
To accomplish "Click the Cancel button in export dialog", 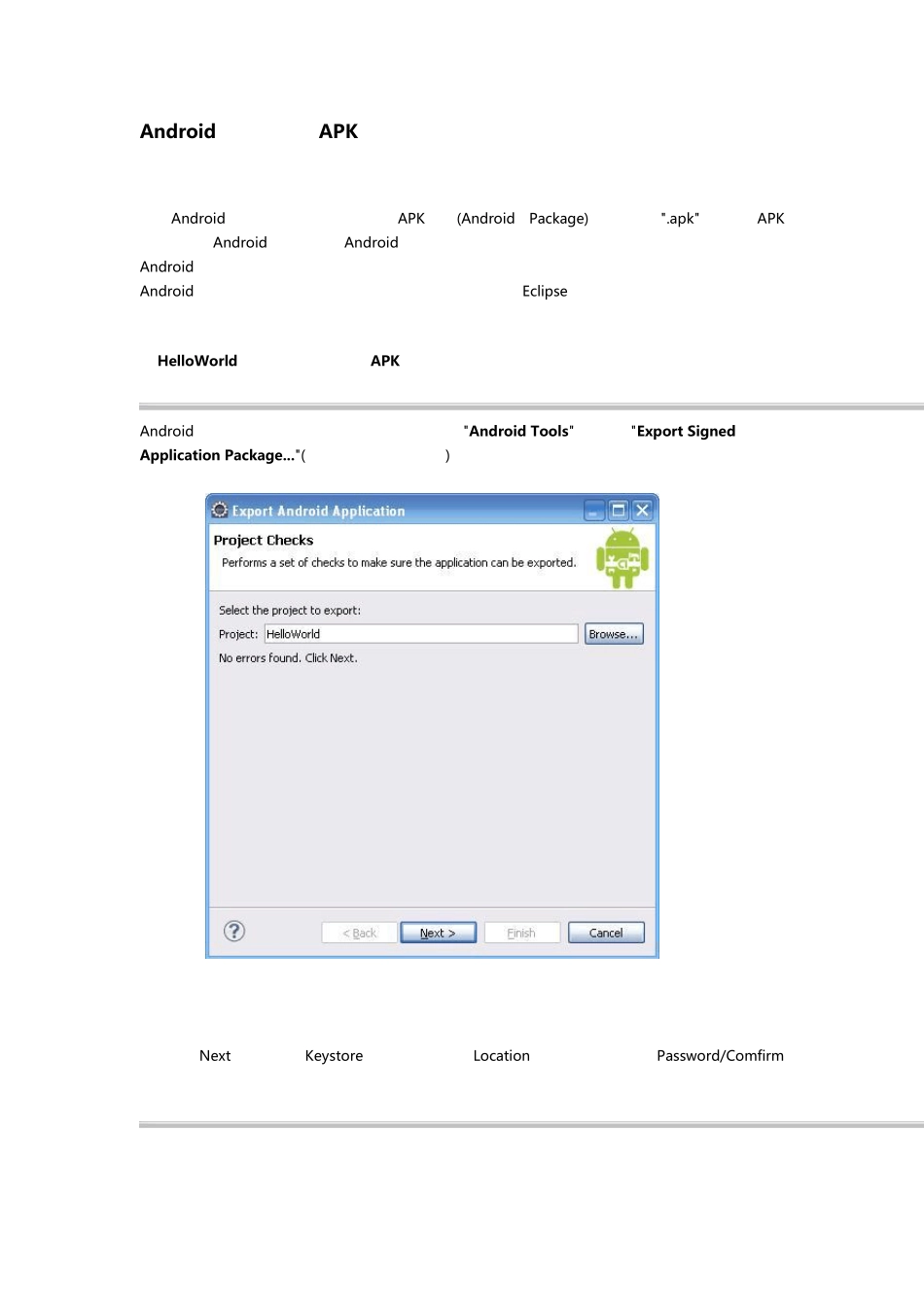I will (x=606, y=933).
